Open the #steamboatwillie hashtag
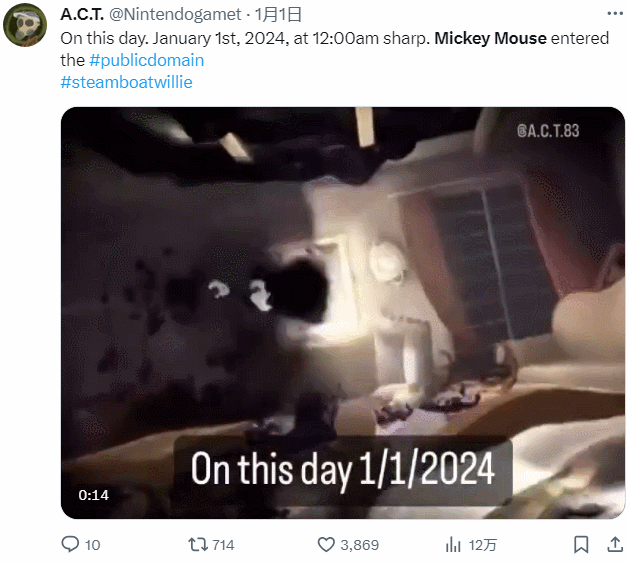This screenshot has height=564, width=629. pos(126,82)
